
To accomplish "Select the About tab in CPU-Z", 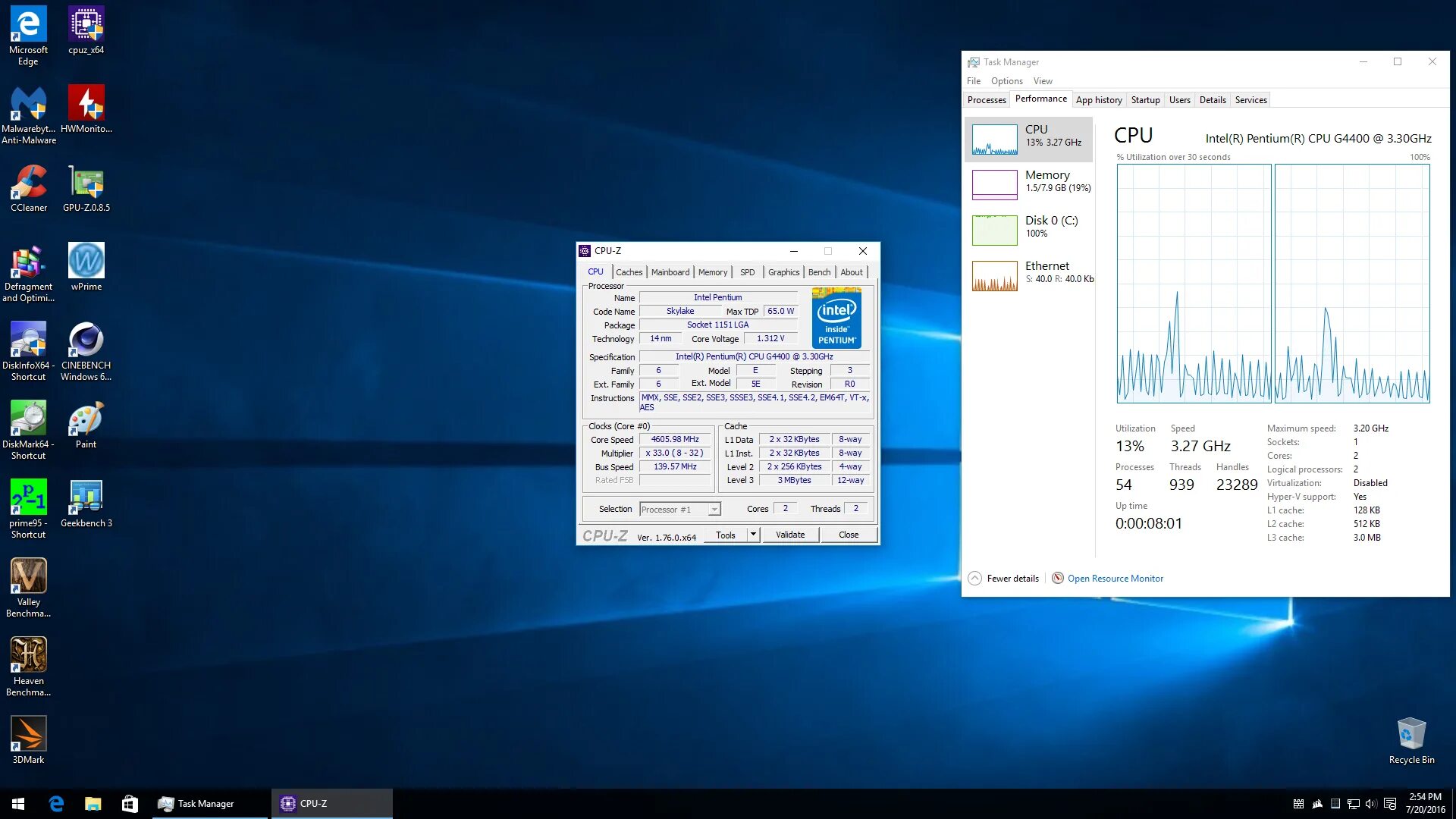I will (852, 272).
